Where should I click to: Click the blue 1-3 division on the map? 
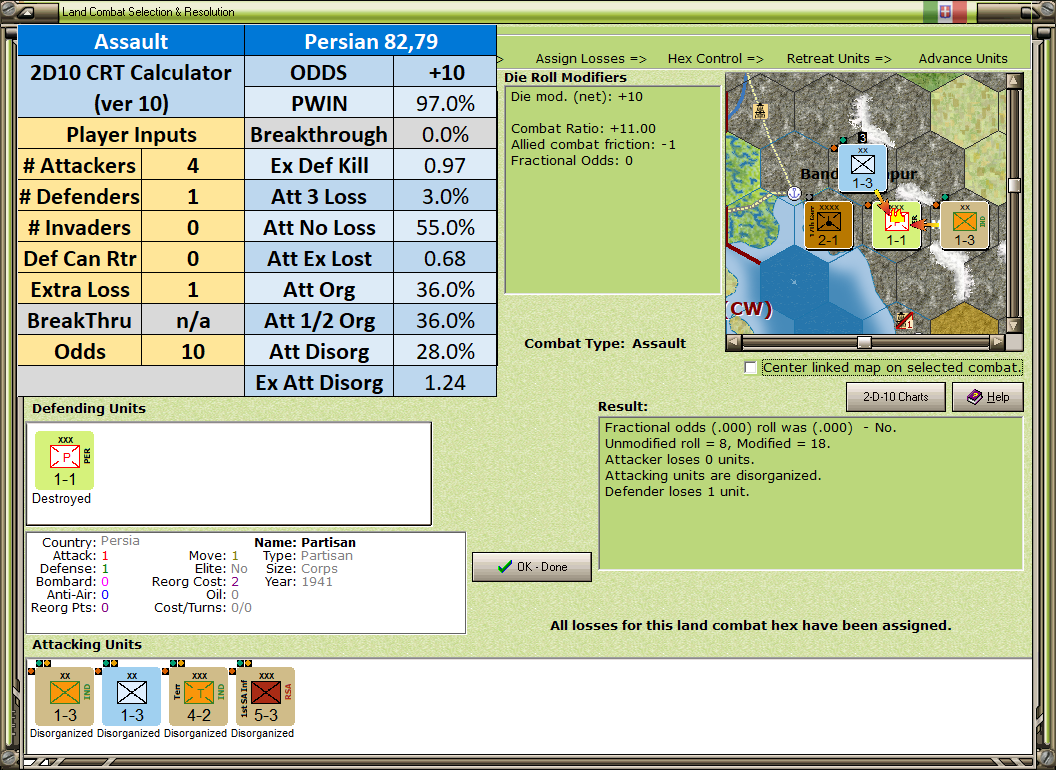click(863, 168)
